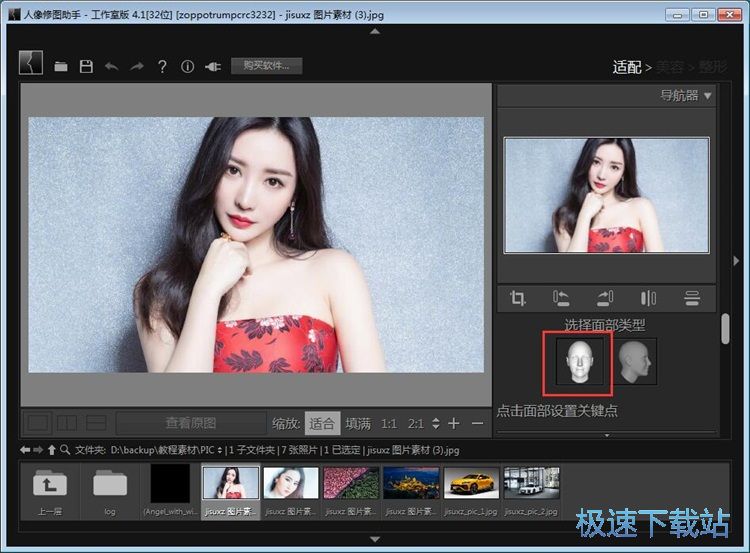
Task: Expand the controls panel down arrow
Action: [x=607, y=435]
